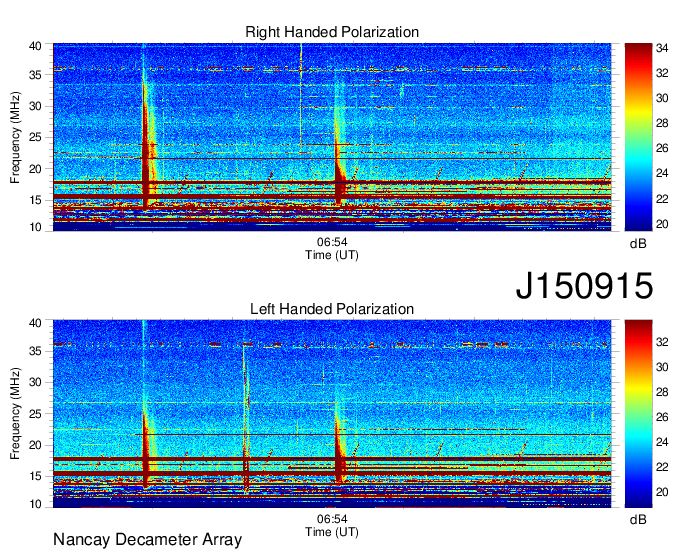Image resolution: width=680 pixels, height=552 pixels.
Task: Click the dB unit label below right-handed colorbar
Action: point(638,244)
